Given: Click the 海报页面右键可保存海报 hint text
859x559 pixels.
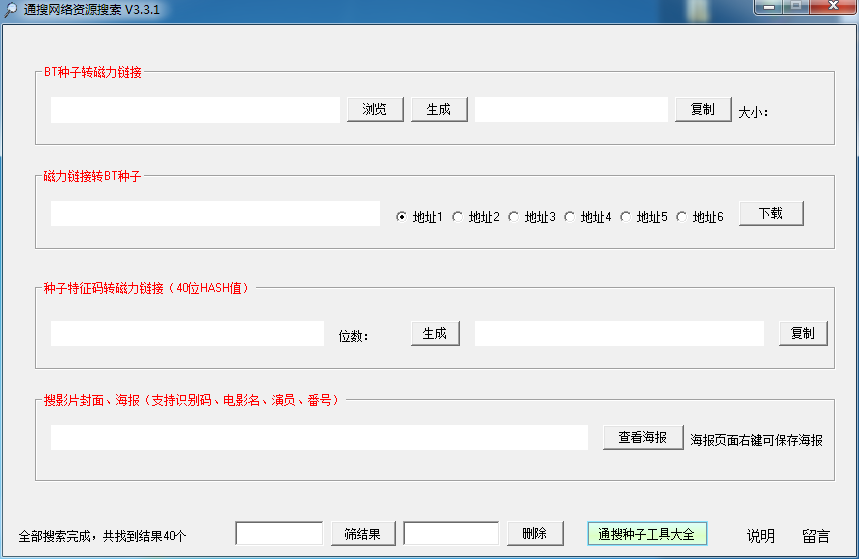Looking at the screenshot, I should pyautogui.click(x=757, y=440).
